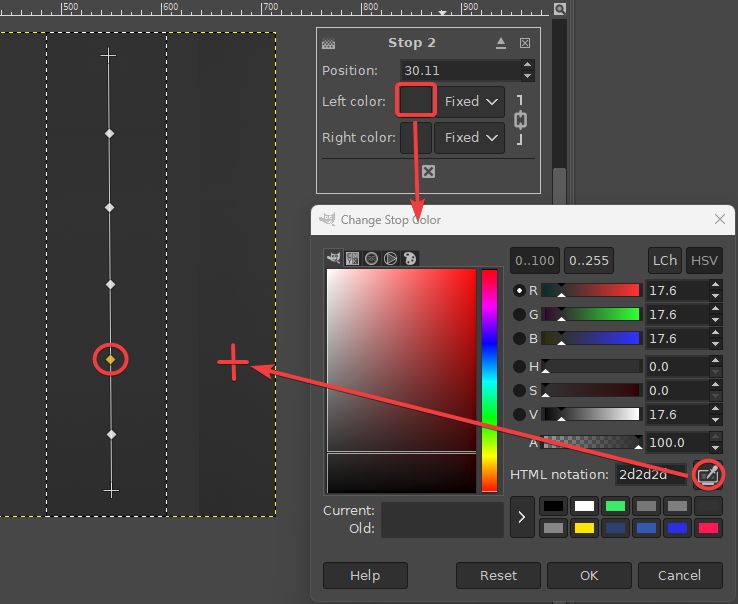The image size is (738, 604).
Task: Increase the G value with up arrow
Action: click(715, 309)
